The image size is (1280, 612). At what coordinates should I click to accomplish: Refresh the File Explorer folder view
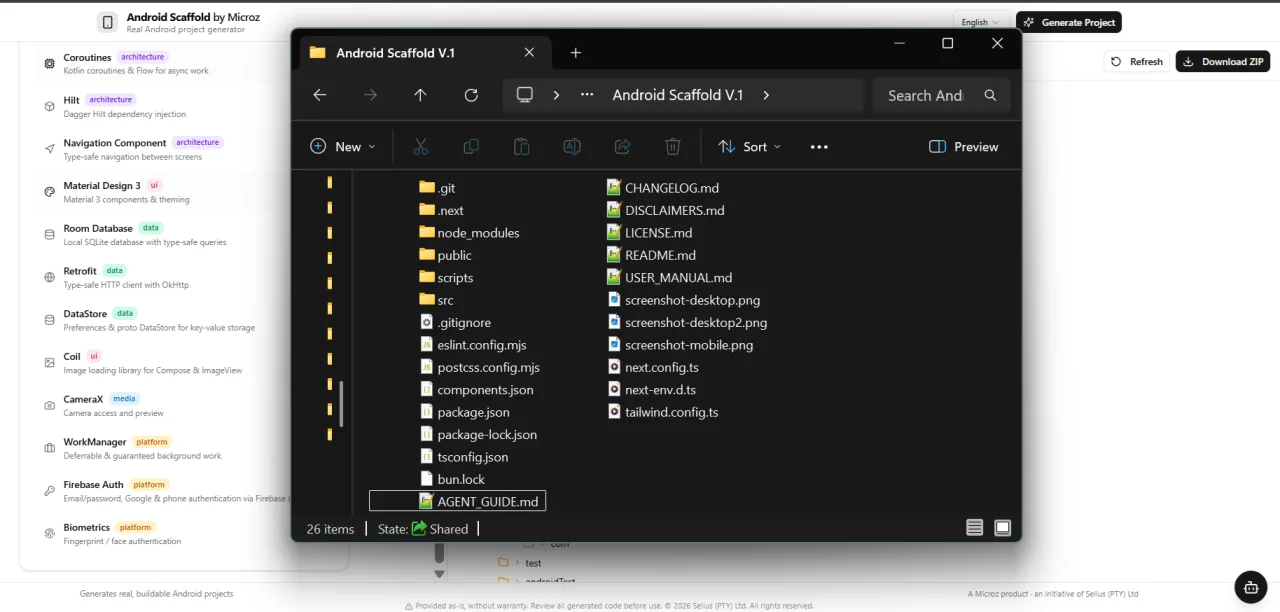coord(471,95)
